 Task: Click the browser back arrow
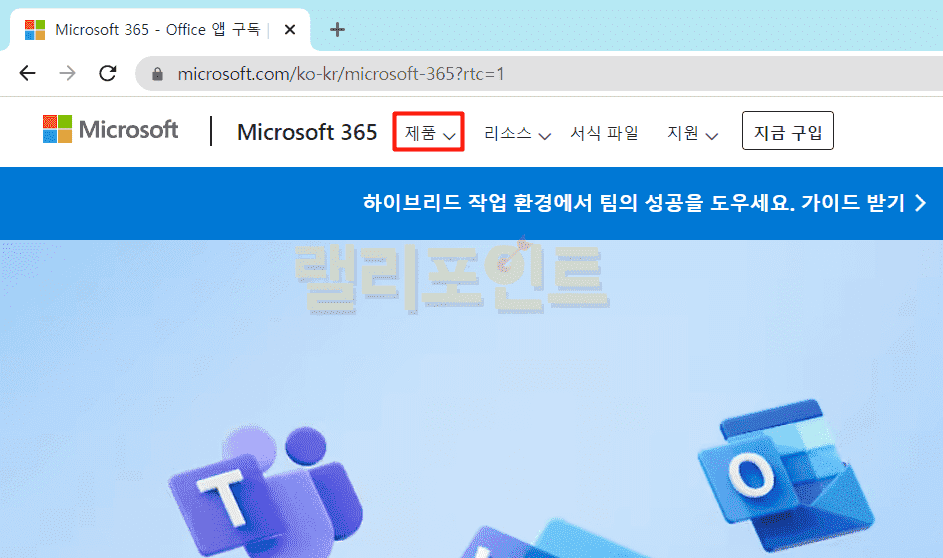(x=27, y=73)
